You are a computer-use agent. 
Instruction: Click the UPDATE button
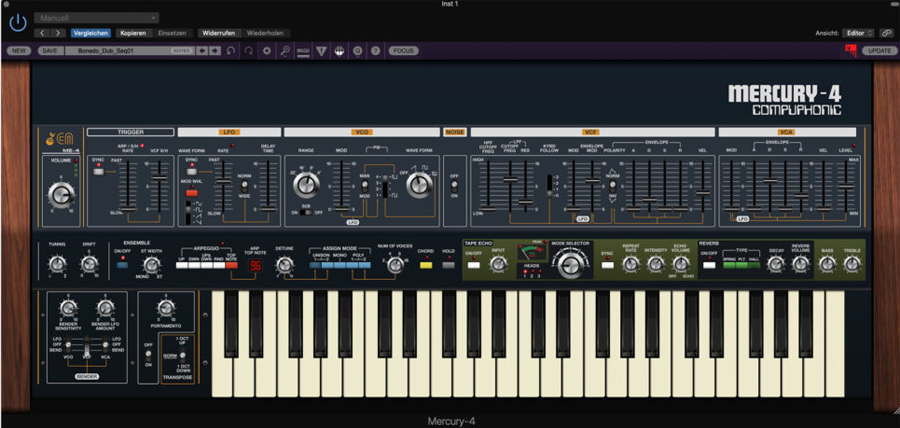879,50
